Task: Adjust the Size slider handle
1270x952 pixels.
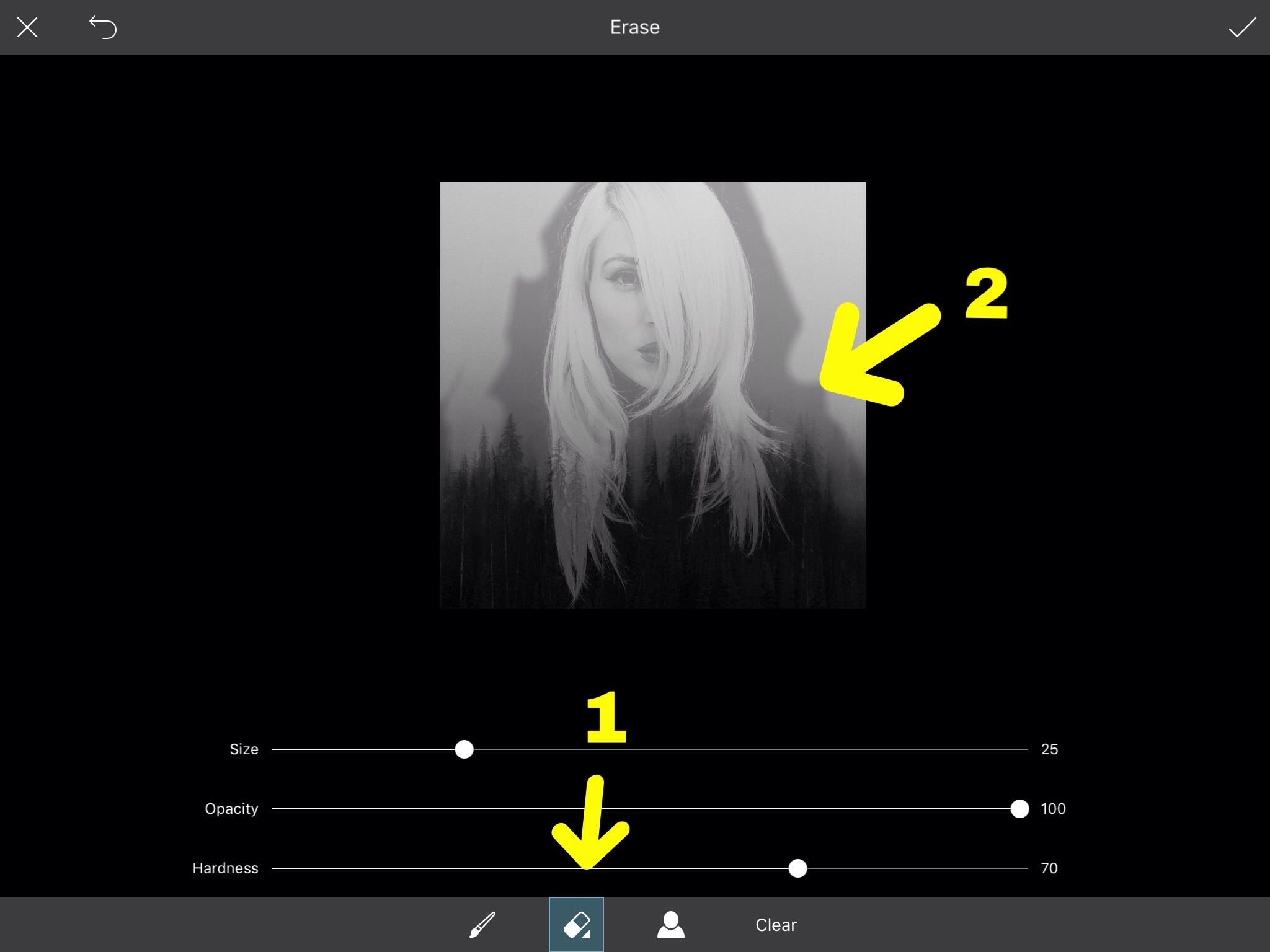Action: coord(464,749)
